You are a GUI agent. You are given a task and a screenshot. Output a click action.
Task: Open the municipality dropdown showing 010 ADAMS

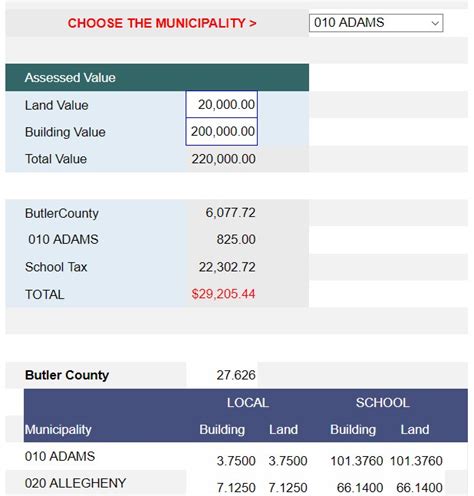point(376,23)
